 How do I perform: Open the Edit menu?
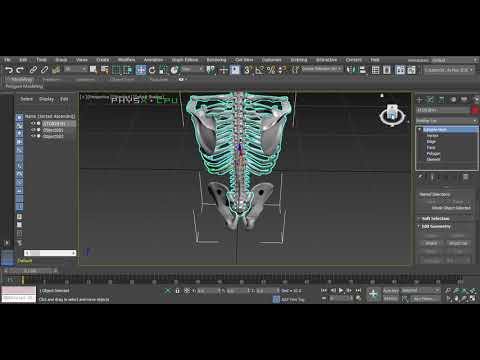23,60
